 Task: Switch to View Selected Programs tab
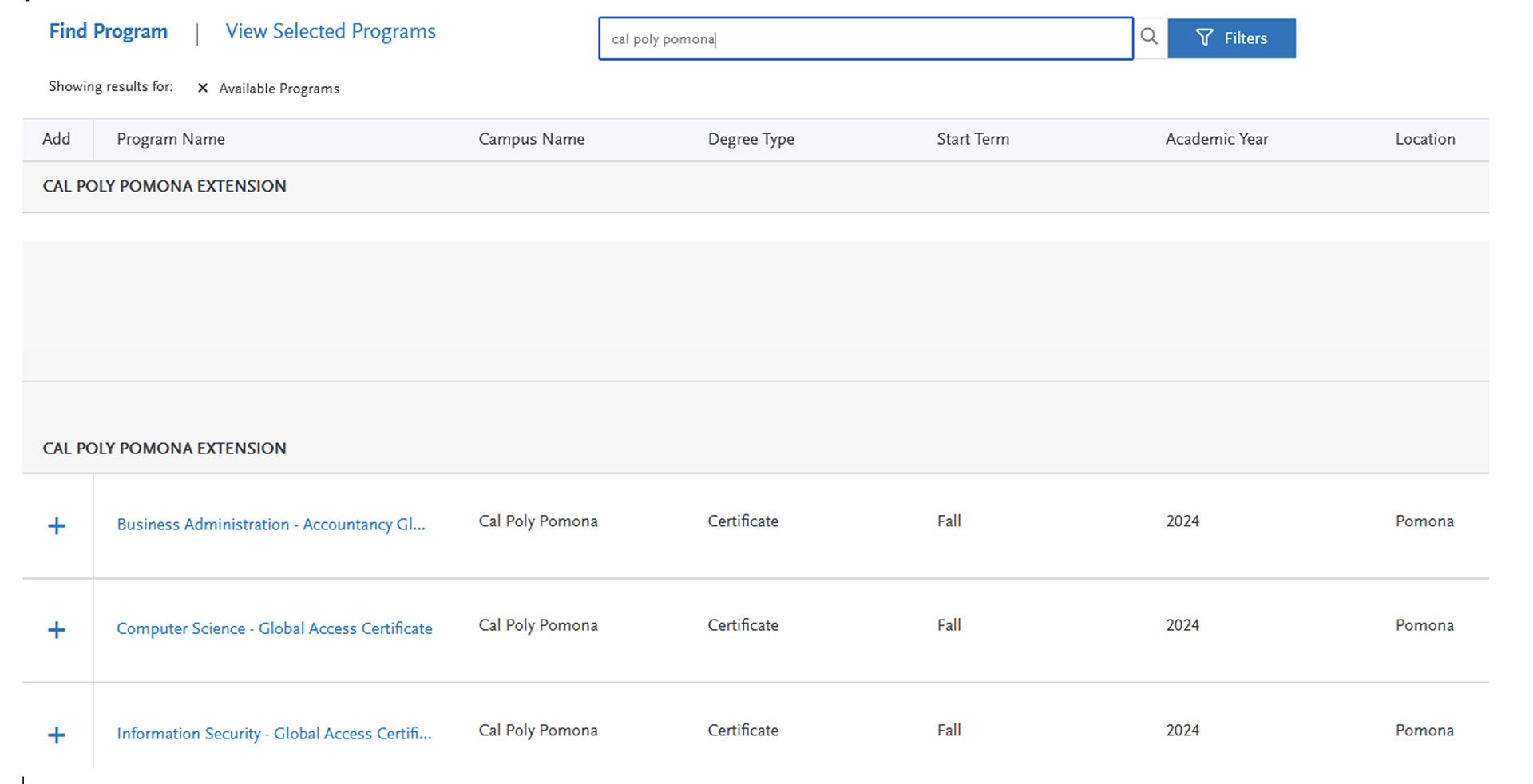coord(331,31)
